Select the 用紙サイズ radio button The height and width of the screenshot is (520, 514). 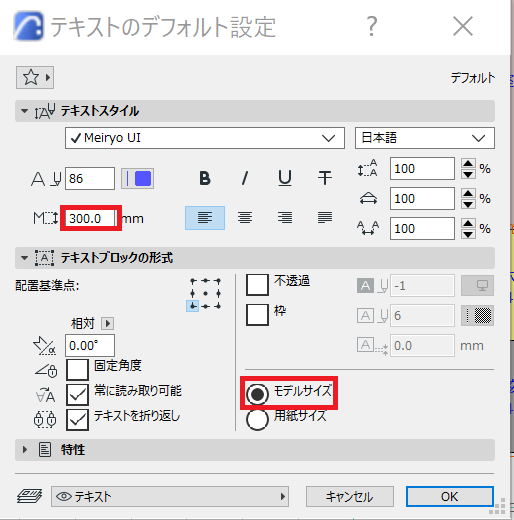click(257, 419)
